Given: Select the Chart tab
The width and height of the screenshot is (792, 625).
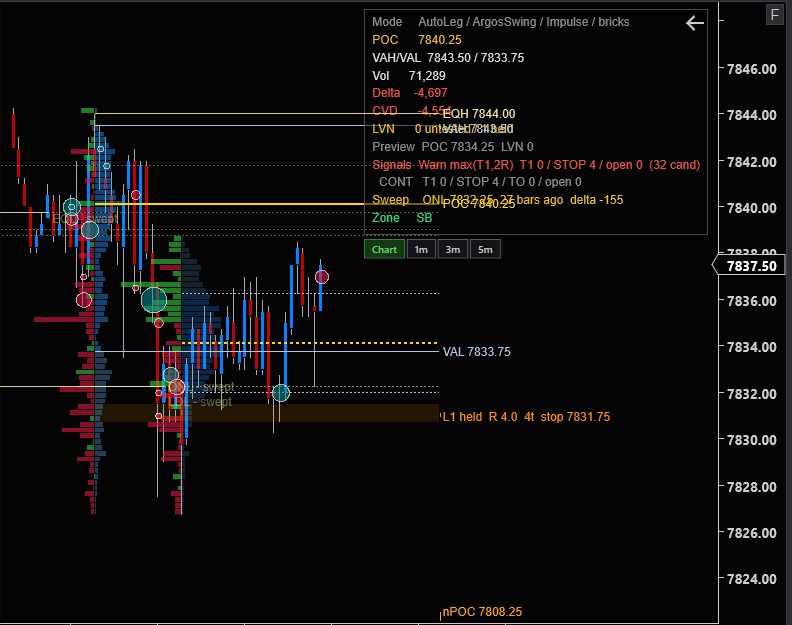Looking at the screenshot, I should (x=384, y=250).
